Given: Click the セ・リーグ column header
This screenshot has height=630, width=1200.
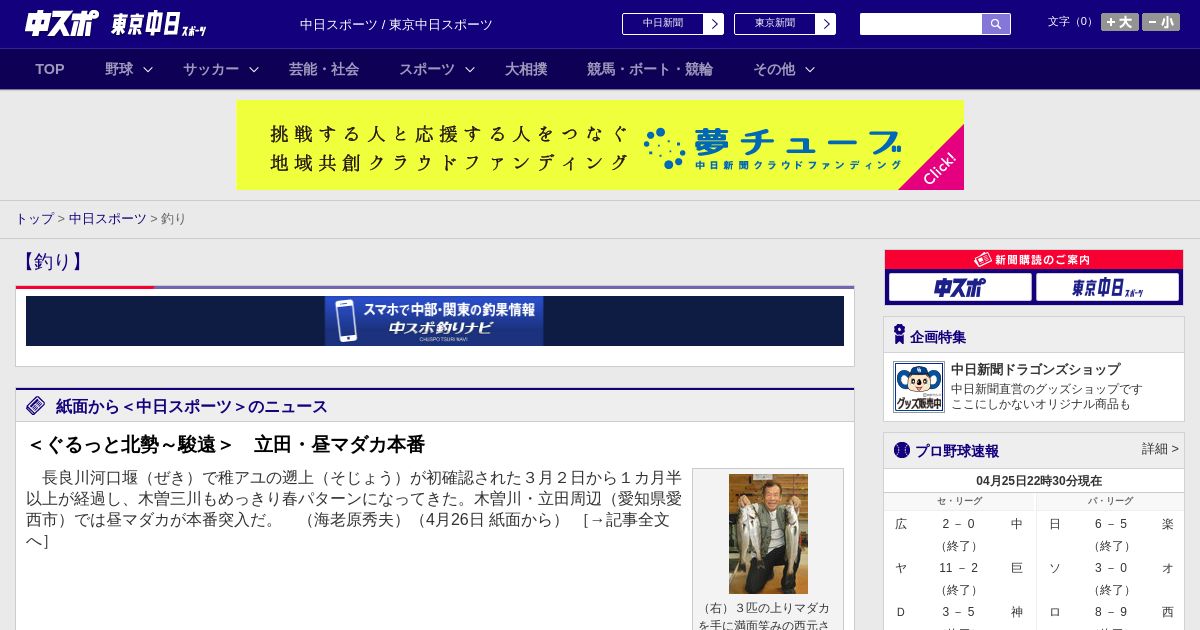Looking at the screenshot, I should coord(960,501).
